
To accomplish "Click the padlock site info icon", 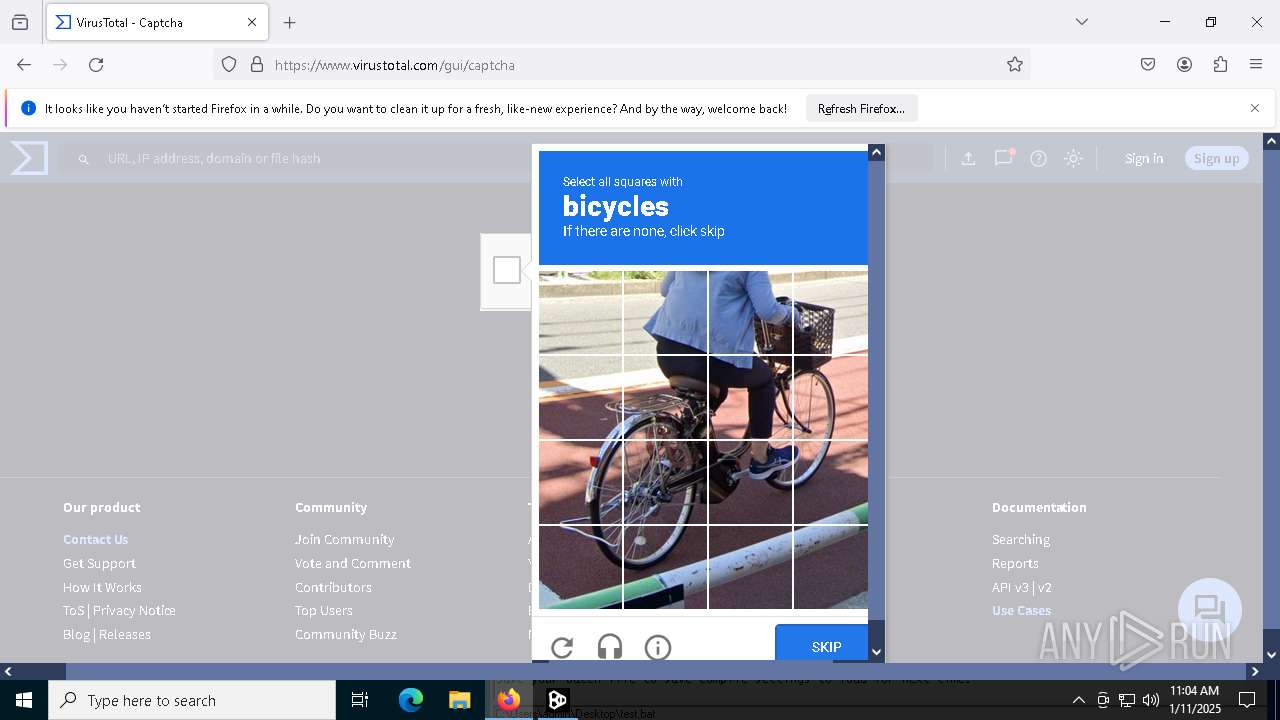I will pos(257,64).
